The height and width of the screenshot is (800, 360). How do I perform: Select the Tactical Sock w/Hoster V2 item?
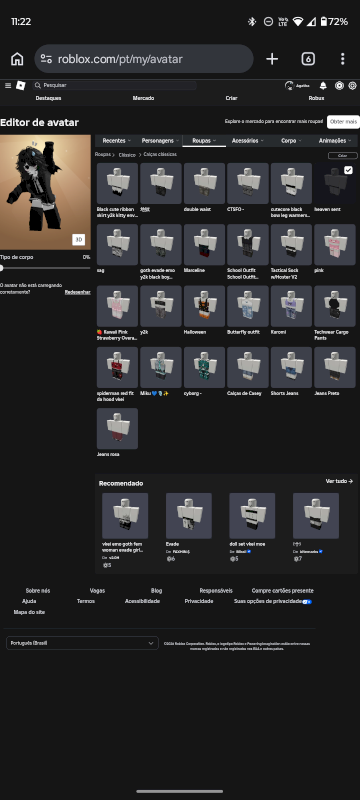pyautogui.click(x=291, y=245)
